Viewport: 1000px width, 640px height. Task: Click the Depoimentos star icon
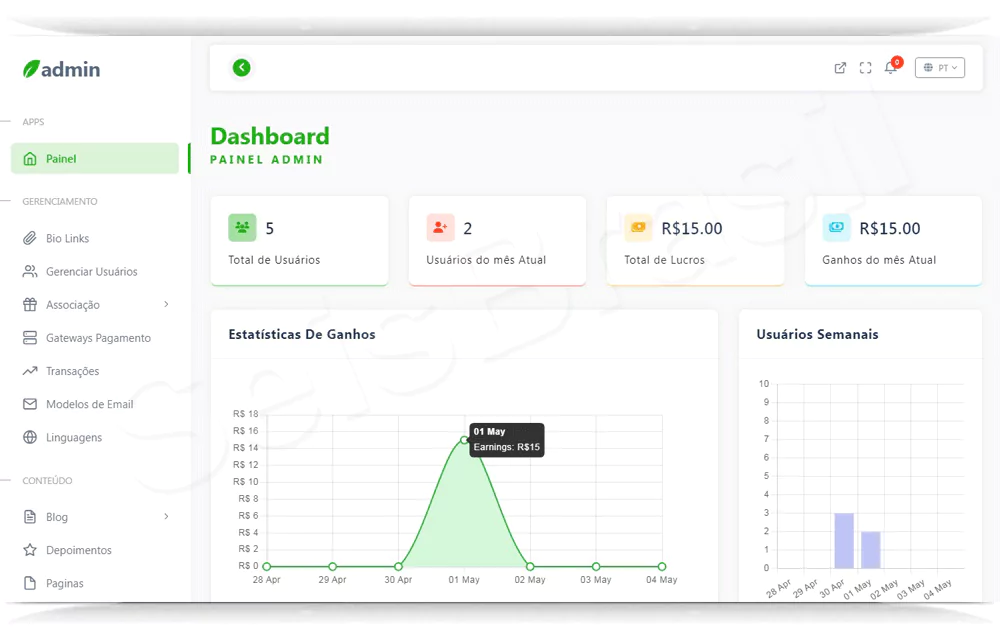(30, 550)
